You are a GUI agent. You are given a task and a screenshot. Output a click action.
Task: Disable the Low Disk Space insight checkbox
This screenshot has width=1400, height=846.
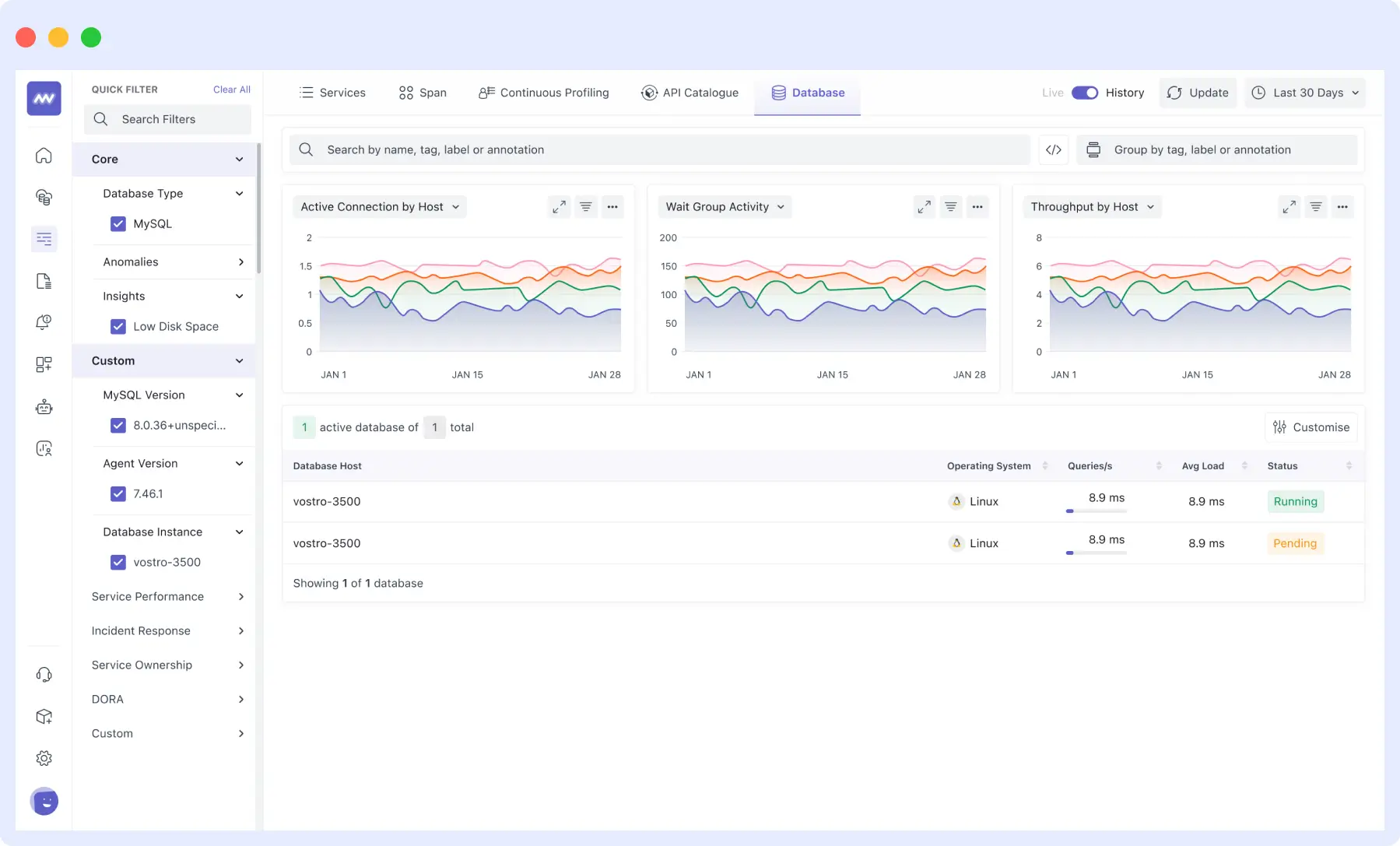pos(118,326)
